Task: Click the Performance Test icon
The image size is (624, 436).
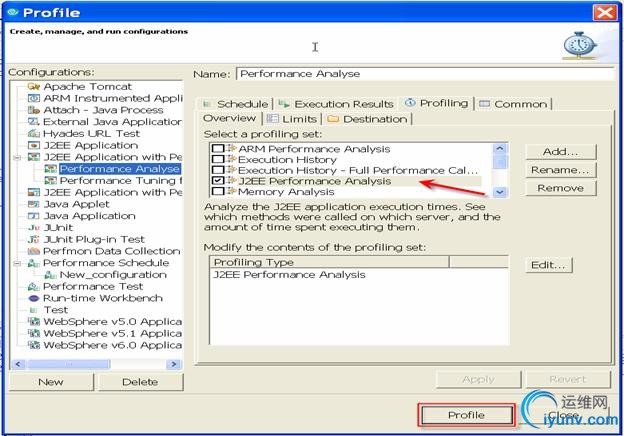Action: [34, 286]
